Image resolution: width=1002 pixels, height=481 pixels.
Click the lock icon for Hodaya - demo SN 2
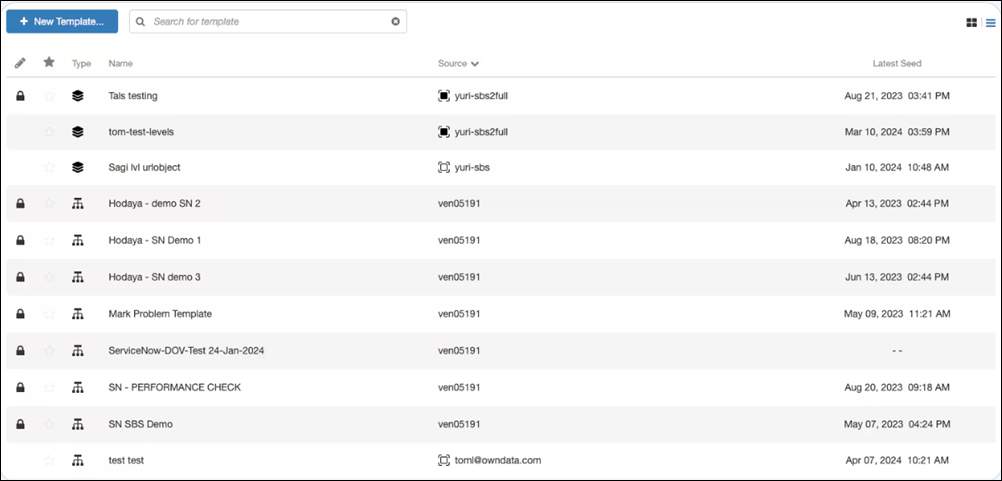point(20,203)
